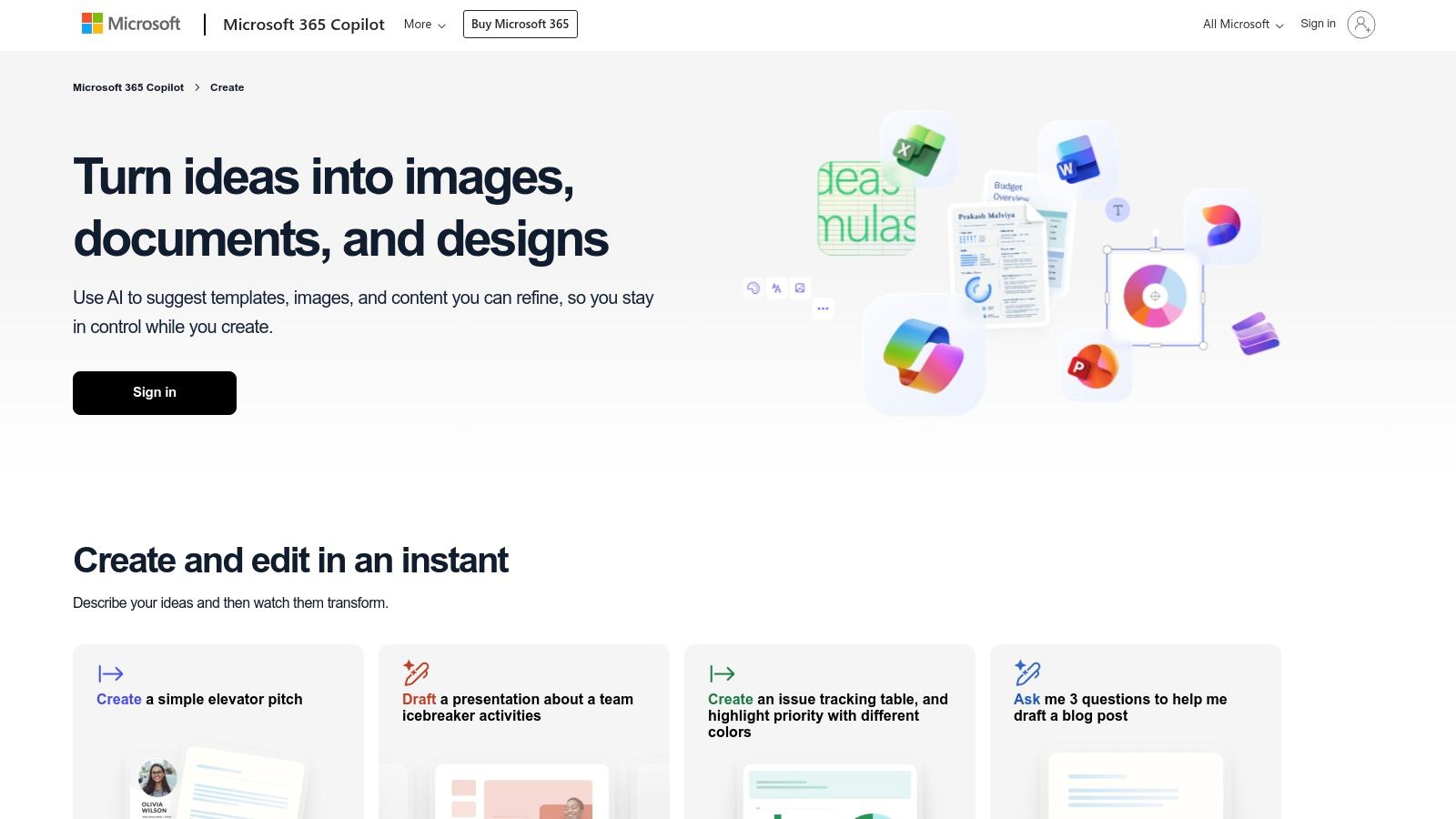Open the Microsoft 365 Copilot header link
This screenshot has height=819, width=1456.
(304, 25)
